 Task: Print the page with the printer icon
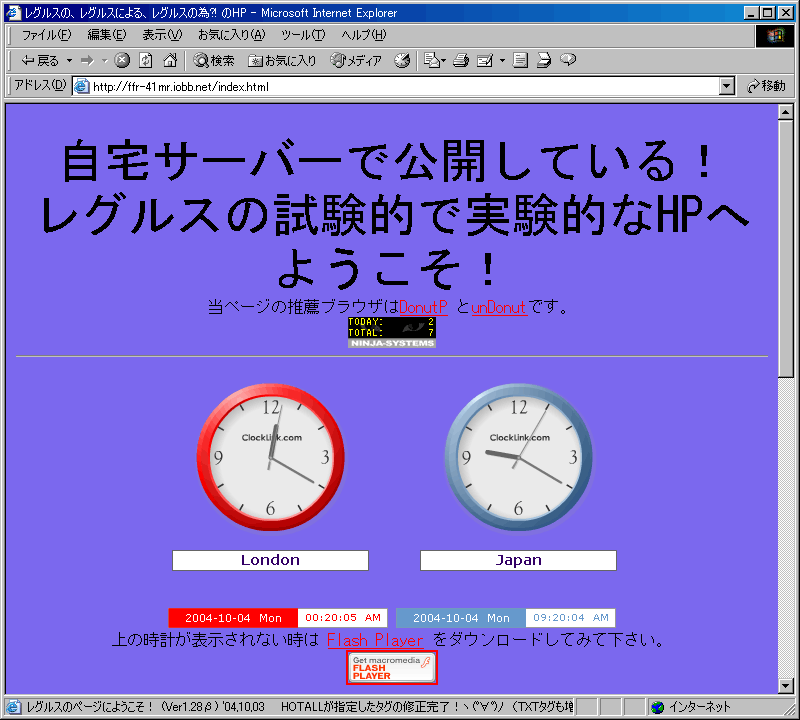pos(461,61)
